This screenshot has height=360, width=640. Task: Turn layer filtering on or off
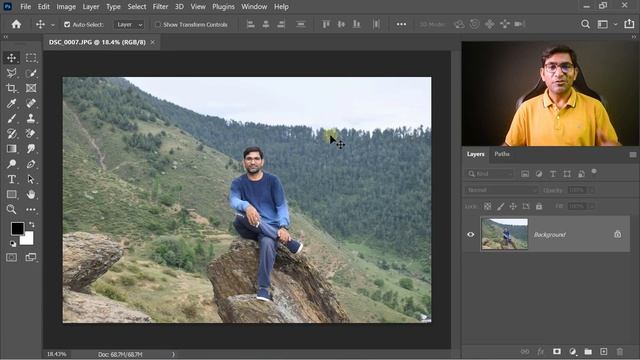(x=594, y=172)
